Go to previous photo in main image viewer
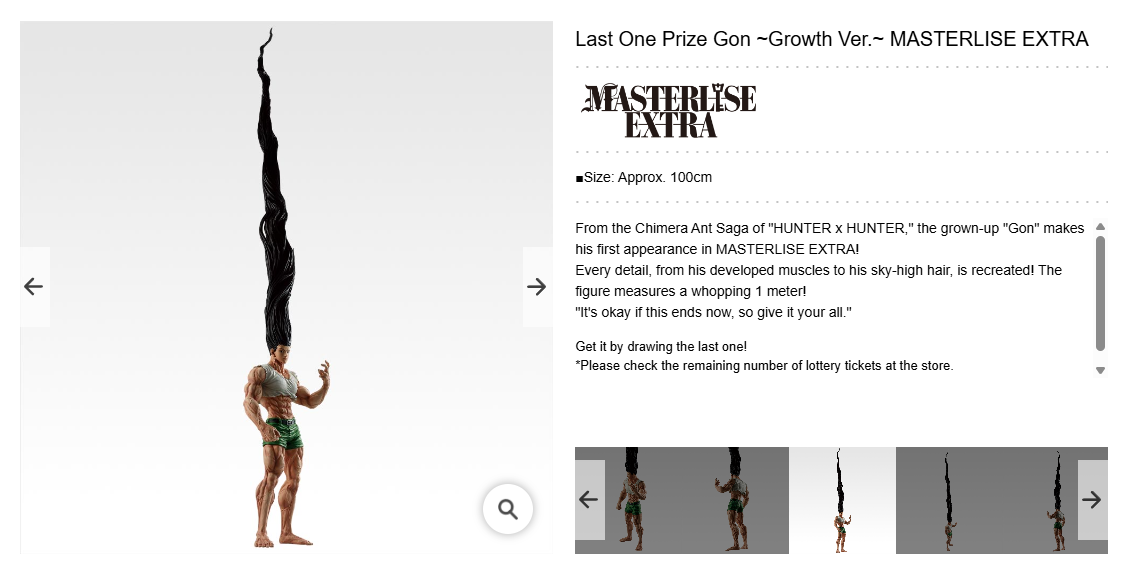 pos(34,287)
